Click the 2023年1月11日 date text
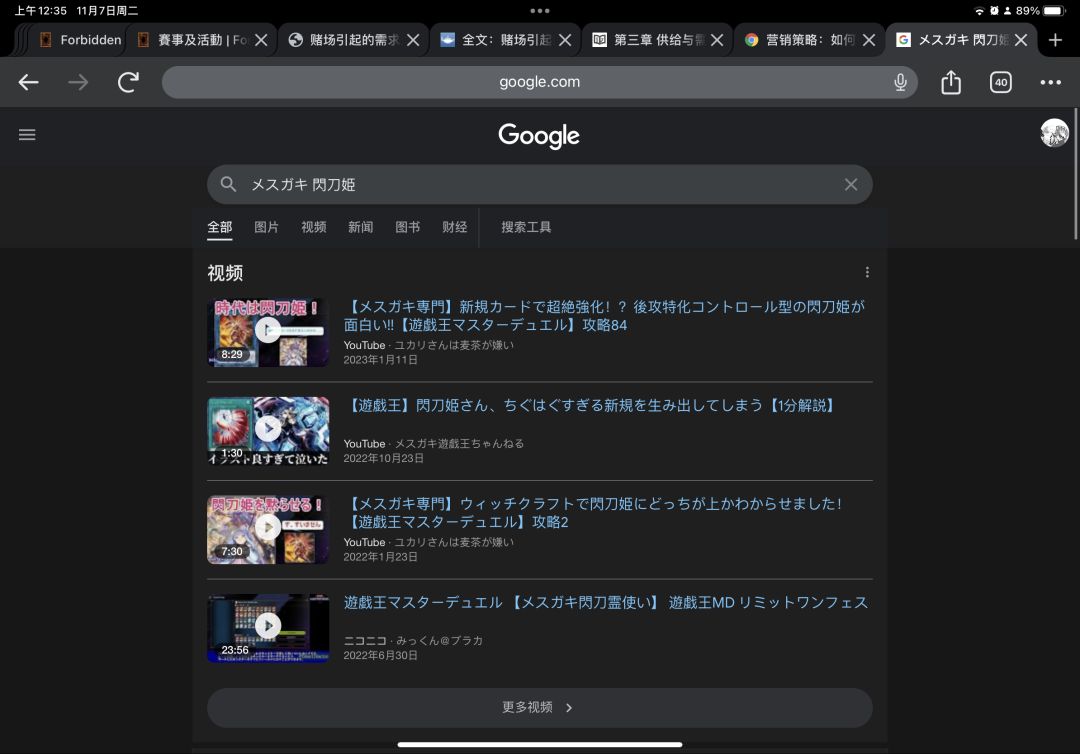Screen dimensions: 1080x754 coord(380,360)
